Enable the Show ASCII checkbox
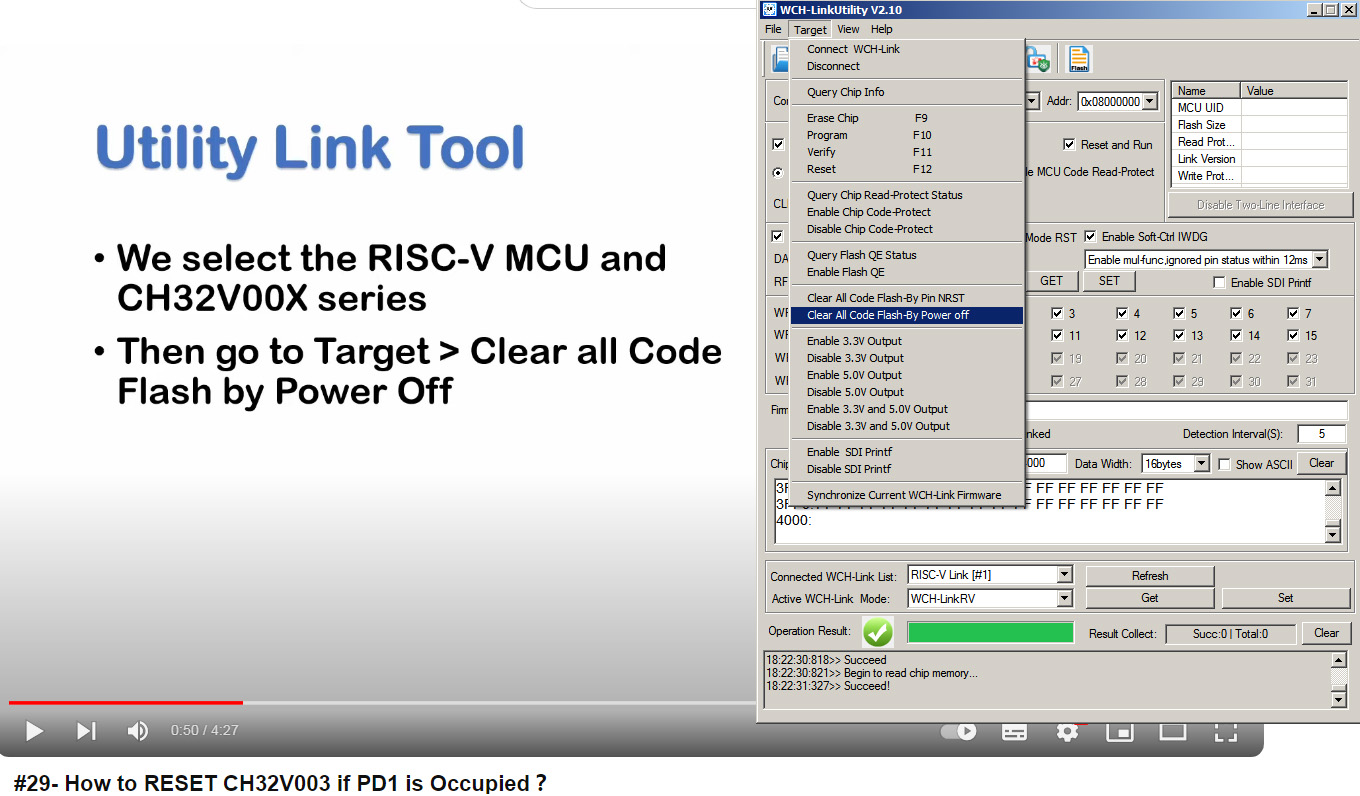The width and height of the screenshot is (1360, 796). pyautogui.click(x=1224, y=464)
